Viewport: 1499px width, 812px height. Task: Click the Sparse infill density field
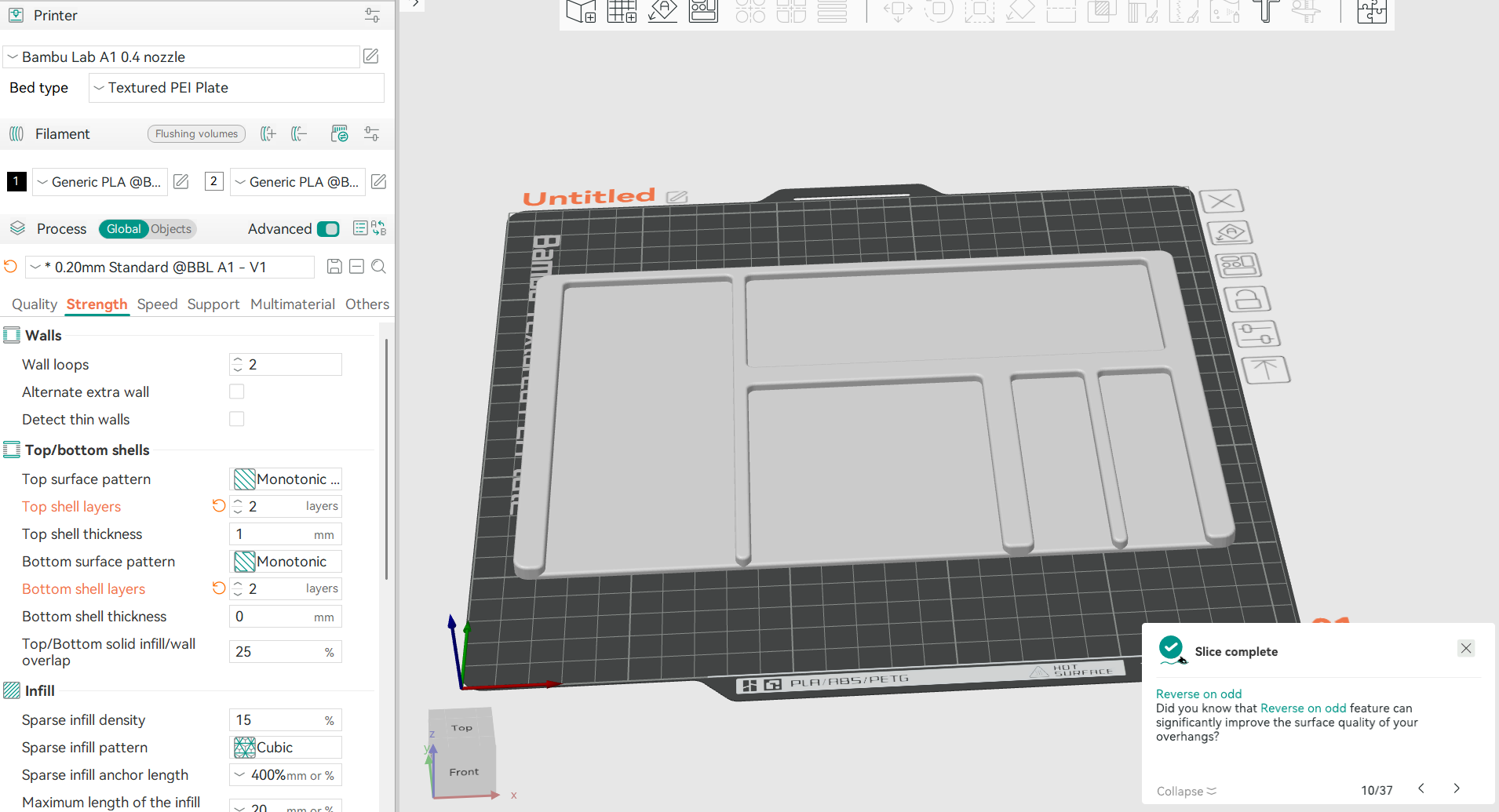(x=286, y=719)
